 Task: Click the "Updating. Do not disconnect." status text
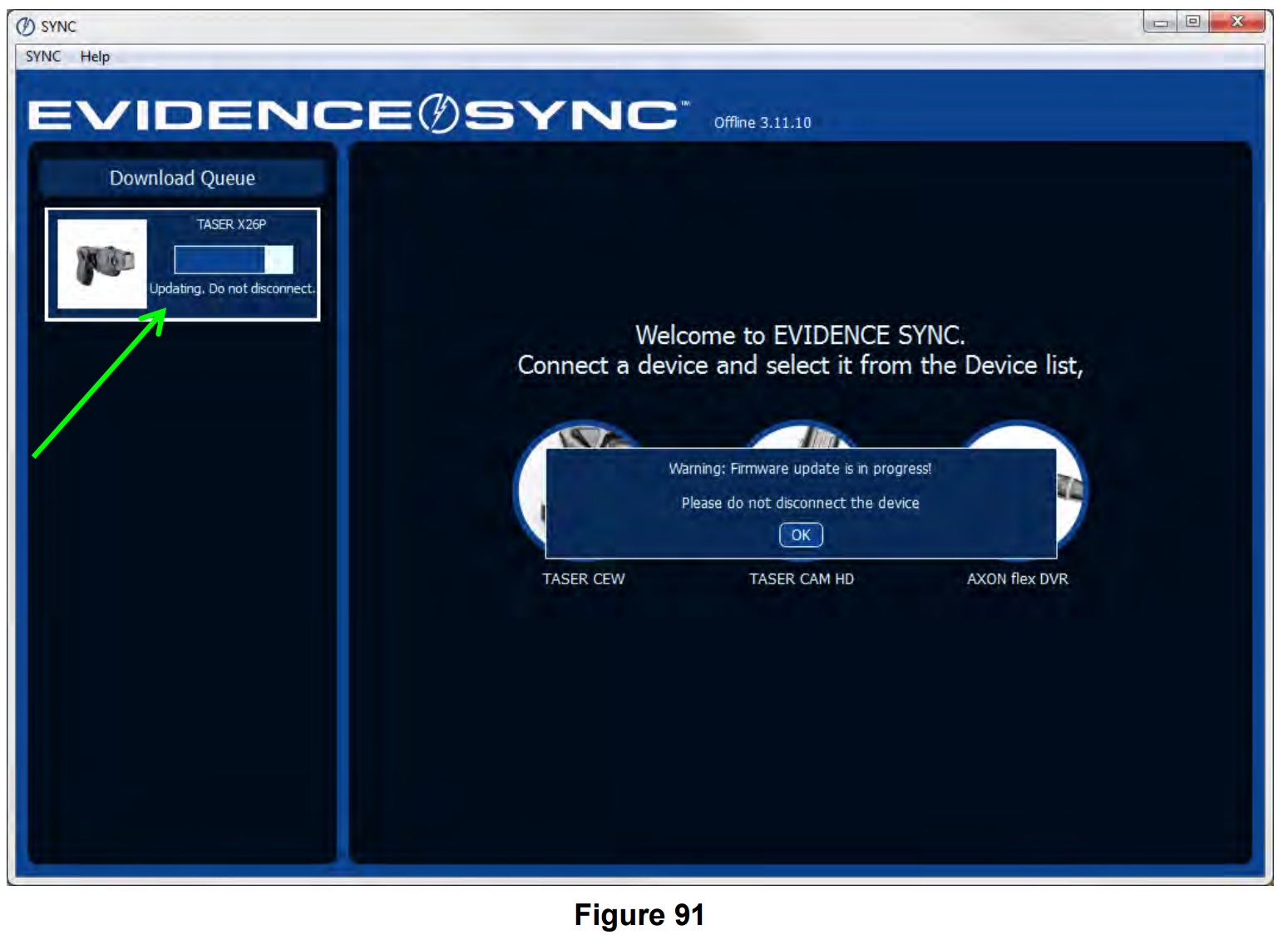click(232, 288)
